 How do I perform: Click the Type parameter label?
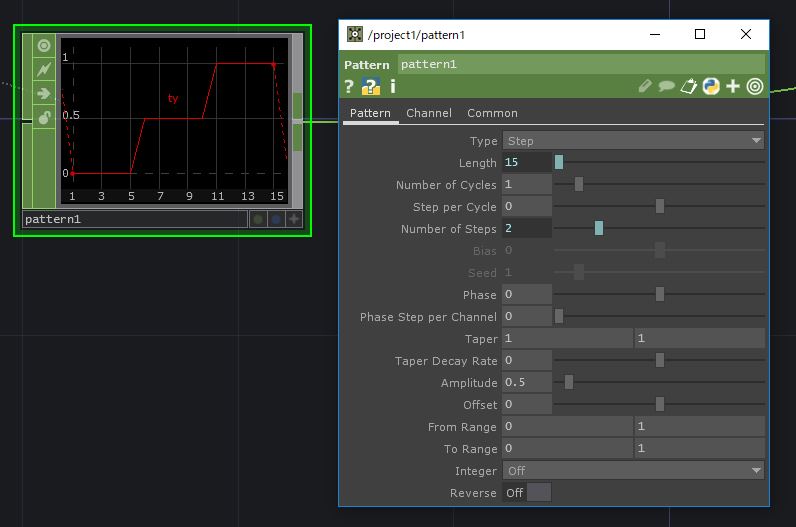pos(483,141)
